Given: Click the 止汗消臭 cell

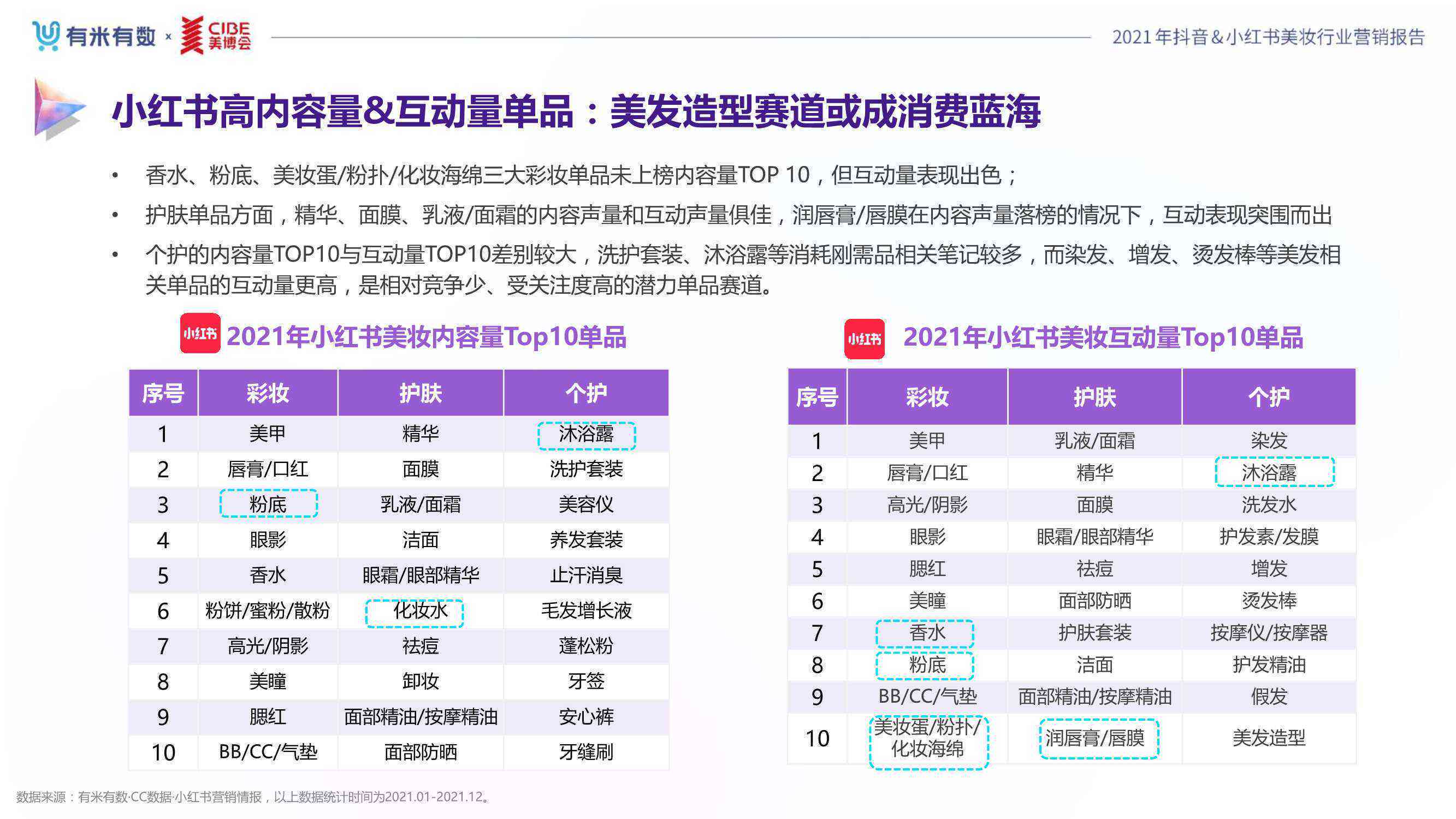Looking at the screenshot, I should pos(586,575).
